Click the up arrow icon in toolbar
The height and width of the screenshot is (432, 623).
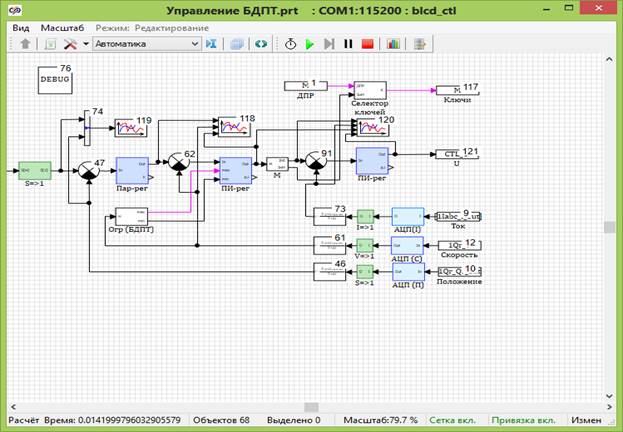point(25,44)
